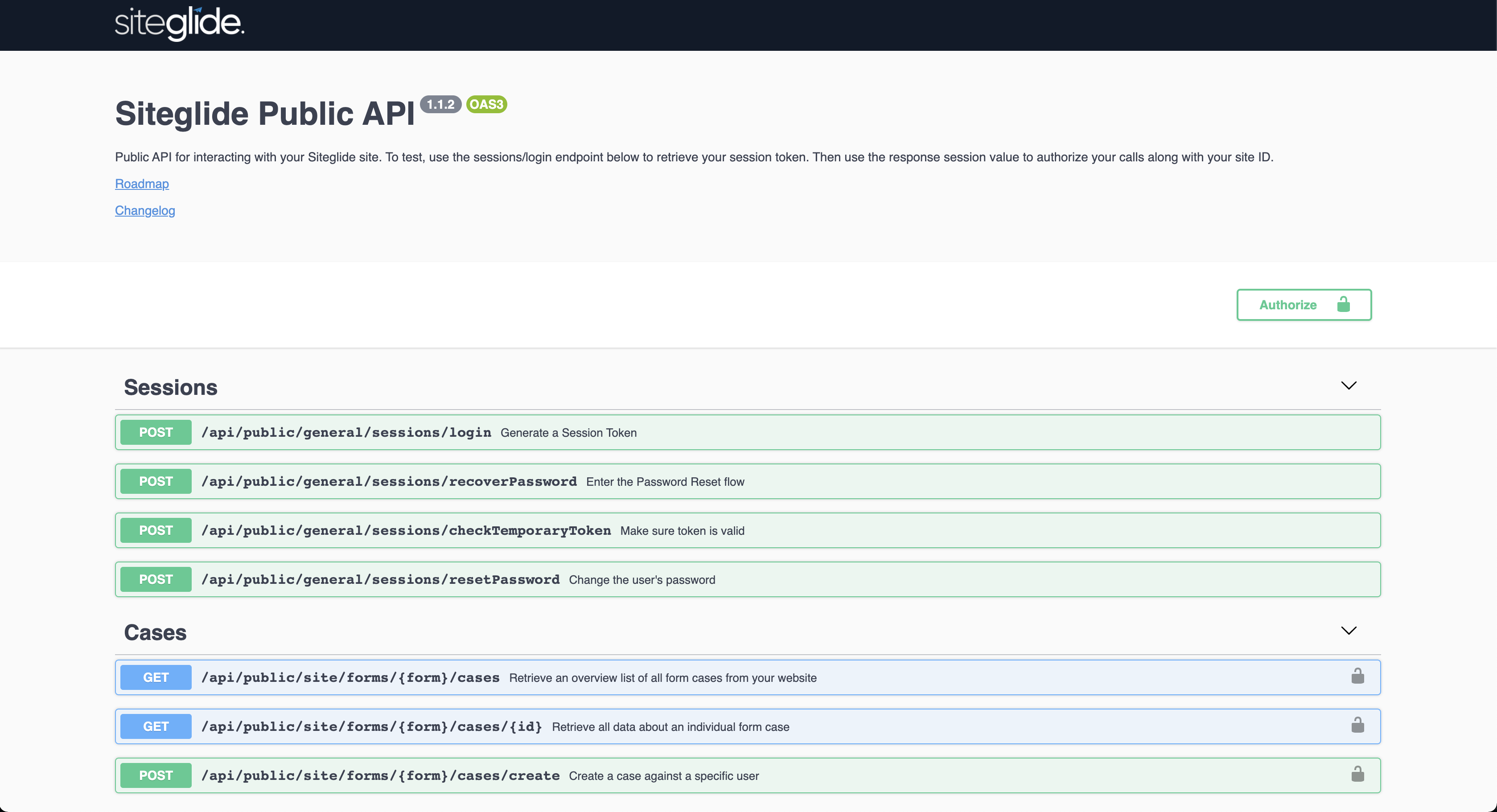Click the 1.1.2 version badge
The height and width of the screenshot is (812, 1497).
pyautogui.click(x=440, y=105)
